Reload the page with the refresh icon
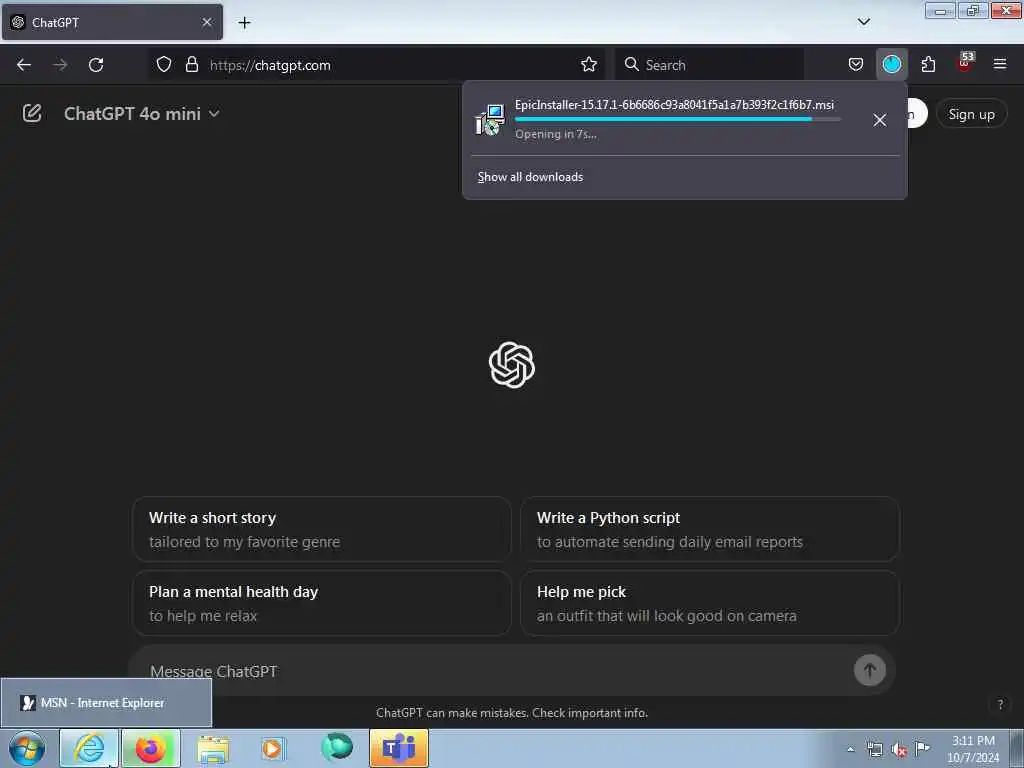This screenshot has height=768, width=1024. click(x=96, y=65)
